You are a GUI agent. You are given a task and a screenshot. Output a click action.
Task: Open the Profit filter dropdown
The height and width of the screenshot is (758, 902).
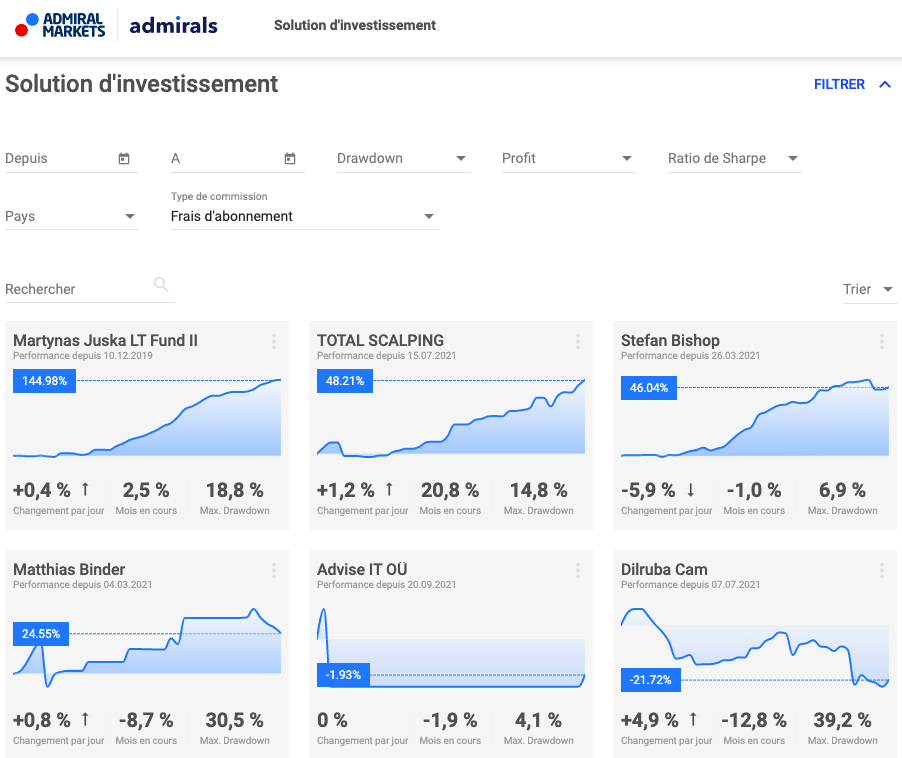point(626,158)
